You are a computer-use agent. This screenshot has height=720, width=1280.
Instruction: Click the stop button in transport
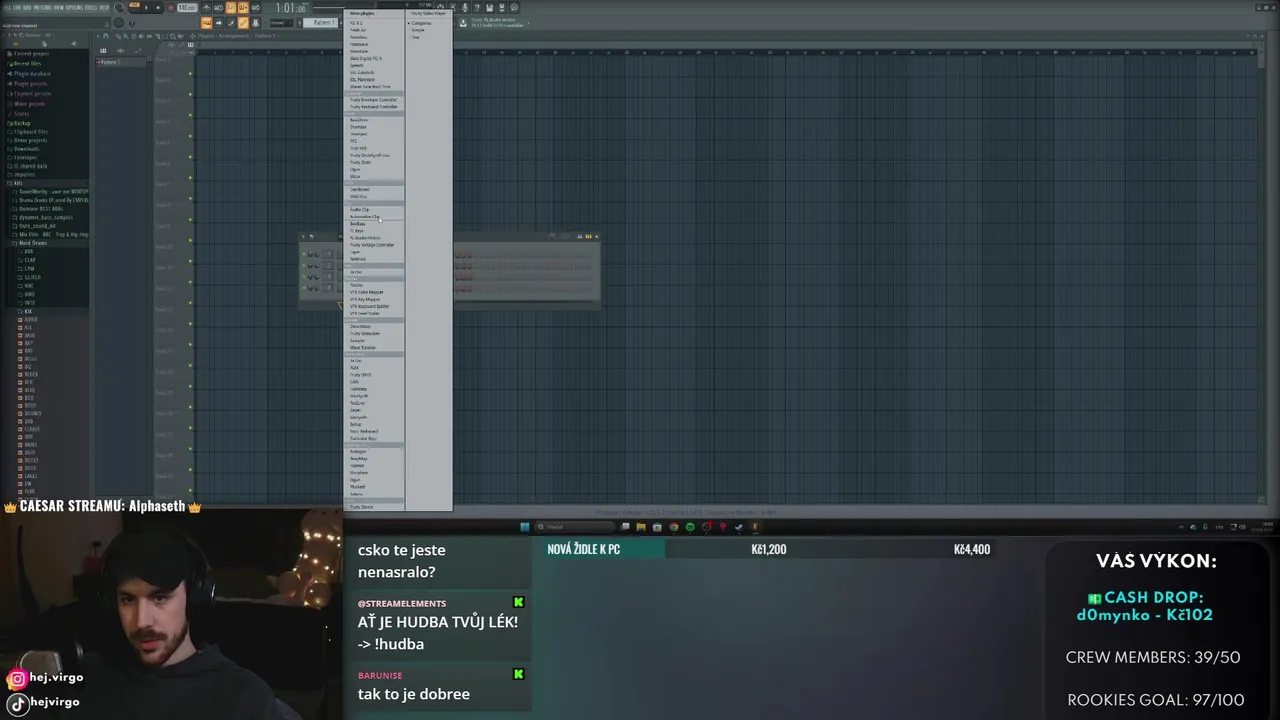click(x=158, y=8)
